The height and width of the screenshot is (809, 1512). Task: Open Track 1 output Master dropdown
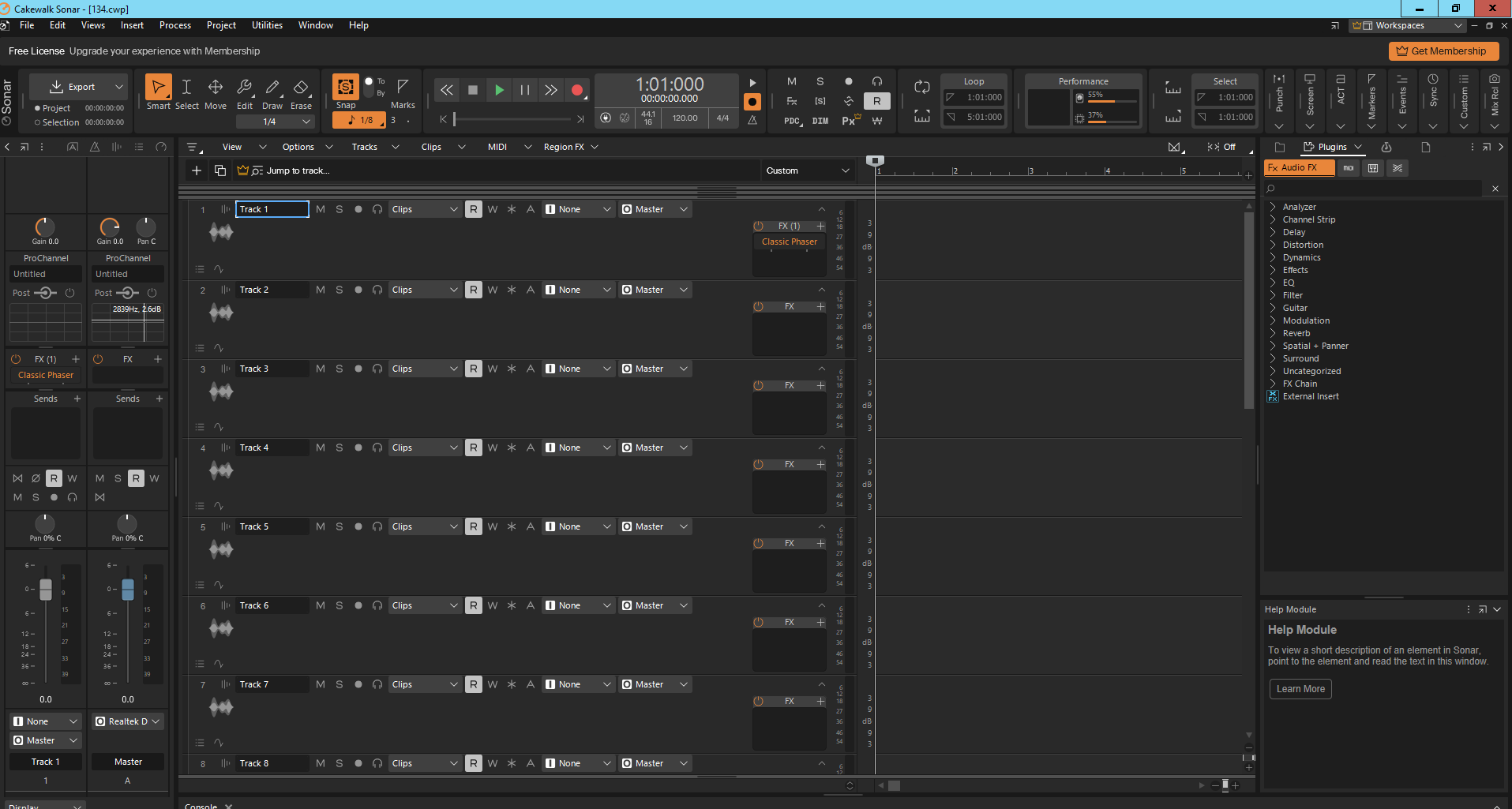click(x=655, y=209)
